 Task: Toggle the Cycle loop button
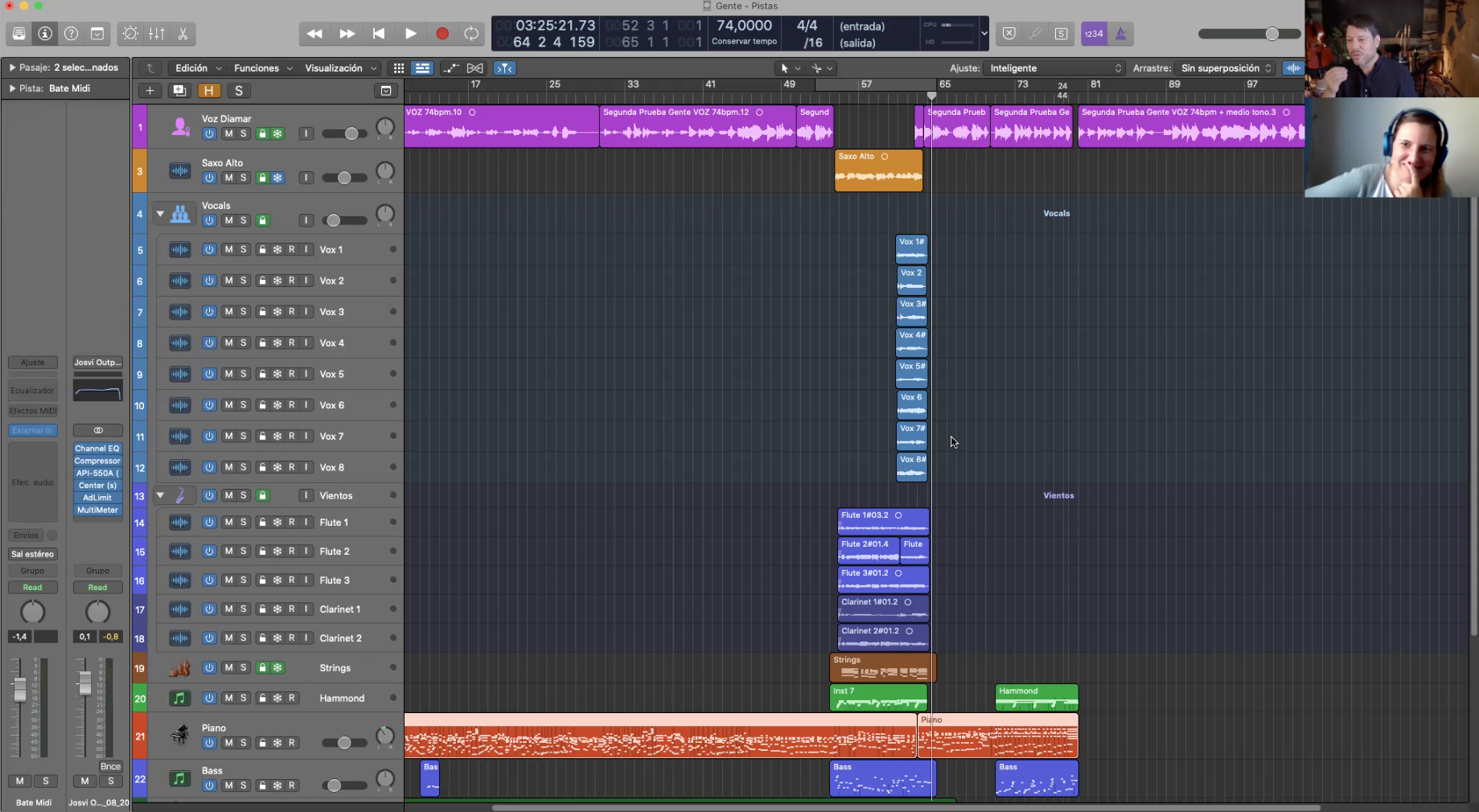point(471,34)
